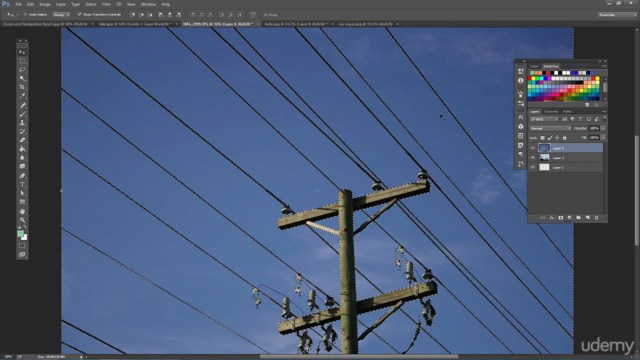Click the Layer 2 thumbnail
640x360 pixels.
[x=544, y=158]
